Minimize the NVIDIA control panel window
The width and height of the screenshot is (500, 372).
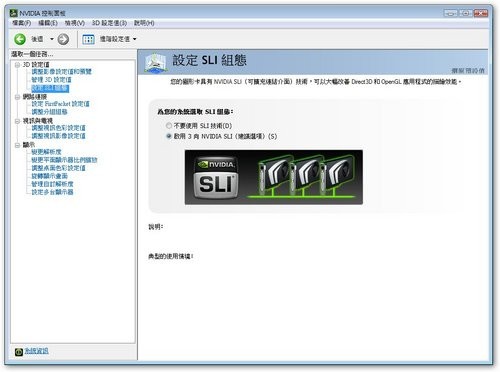[x=450, y=13]
